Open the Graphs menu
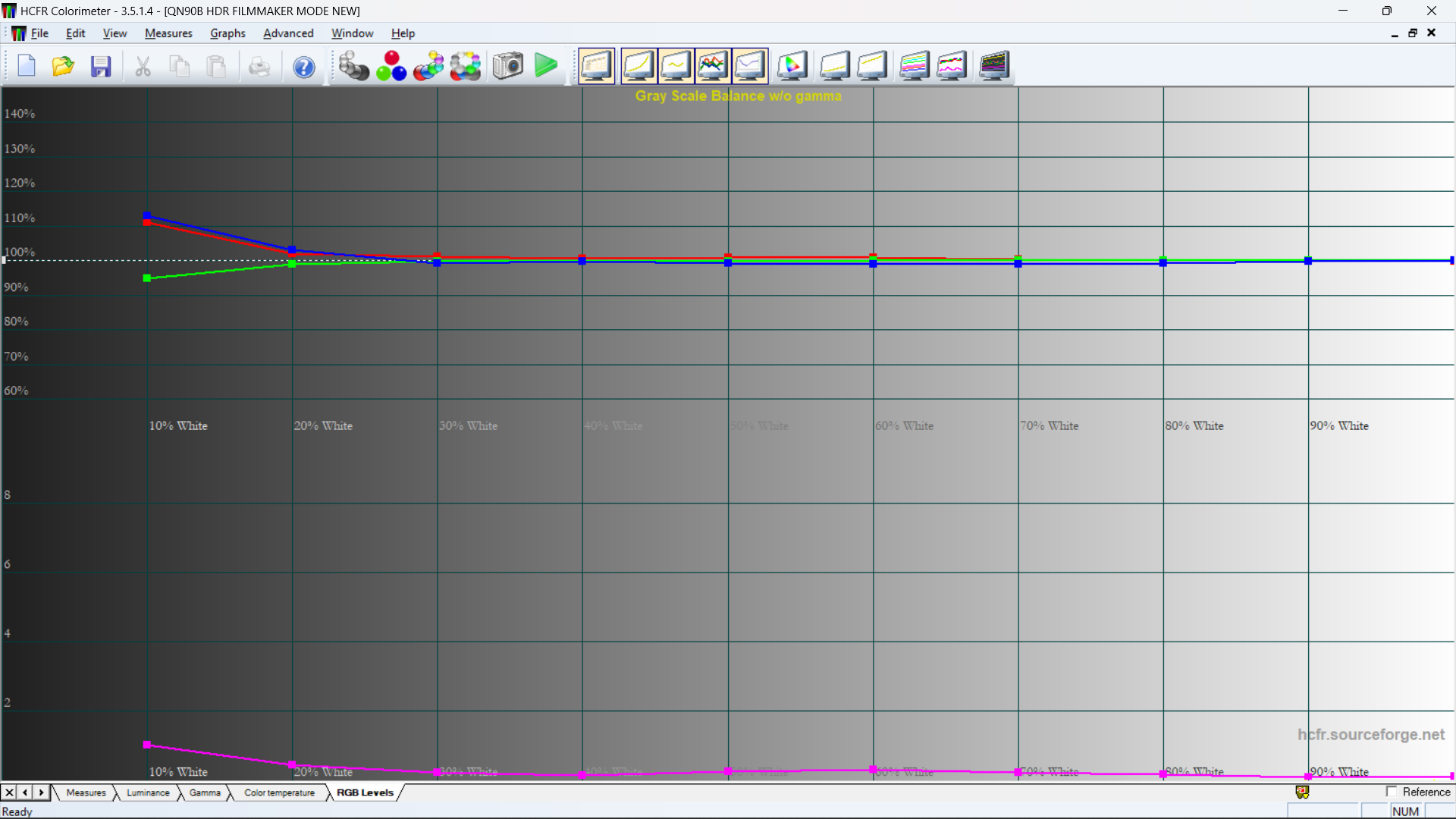 point(227,33)
